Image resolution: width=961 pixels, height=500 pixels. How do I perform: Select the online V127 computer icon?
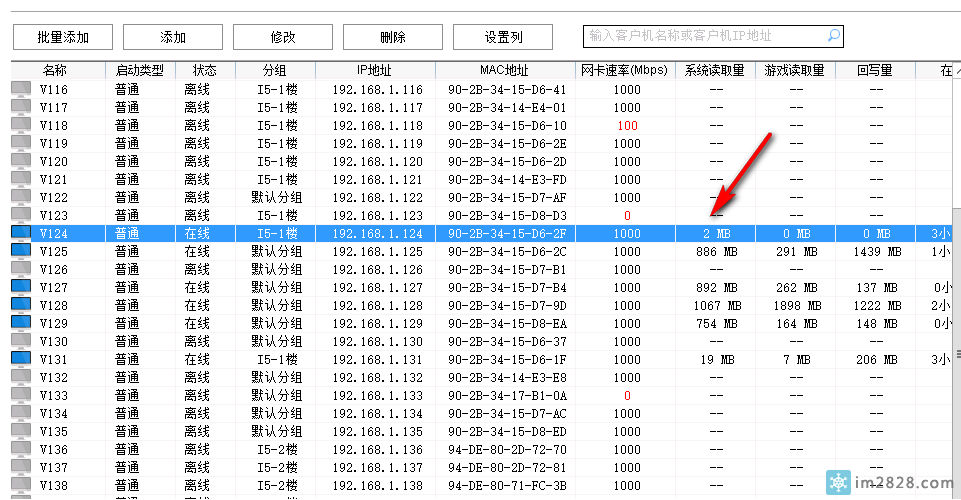pyautogui.click(x=21, y=287)
